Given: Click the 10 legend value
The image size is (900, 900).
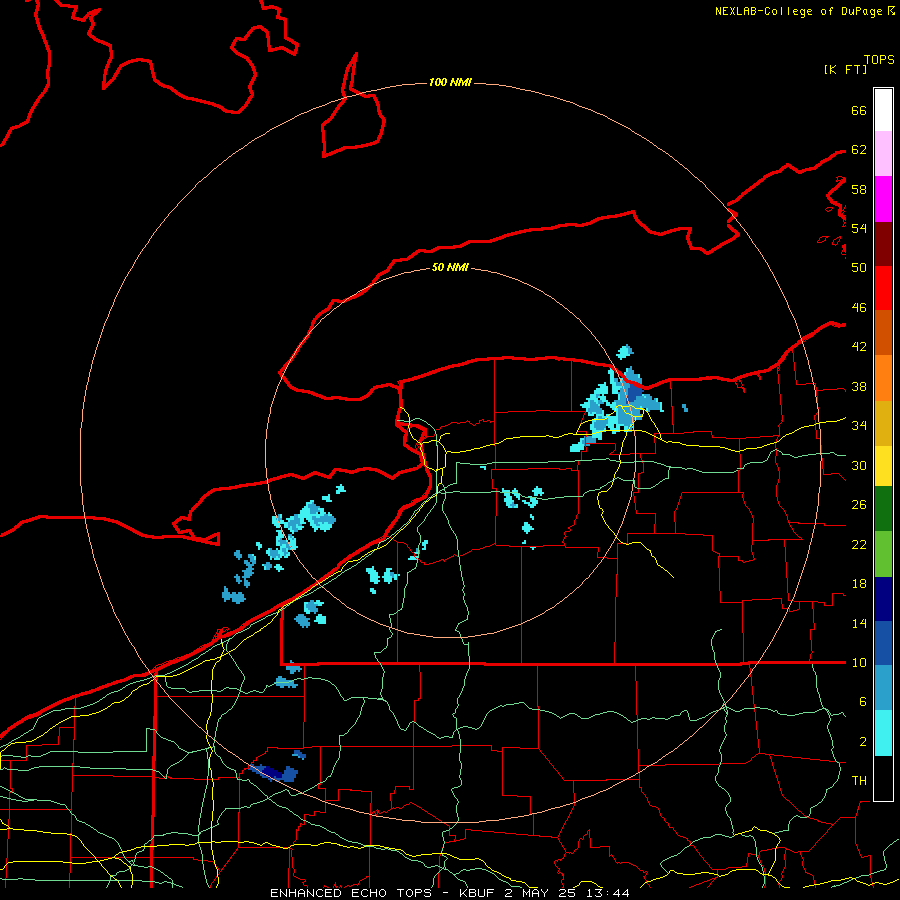Looking at the screenshot, I should (x=859, y=663).
